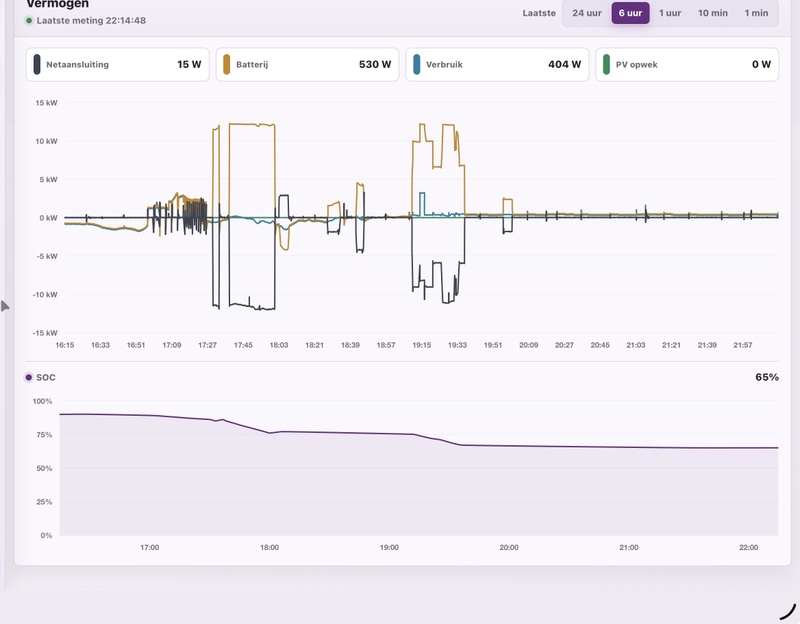Switch time range to 1 uur

pos(670,13)
